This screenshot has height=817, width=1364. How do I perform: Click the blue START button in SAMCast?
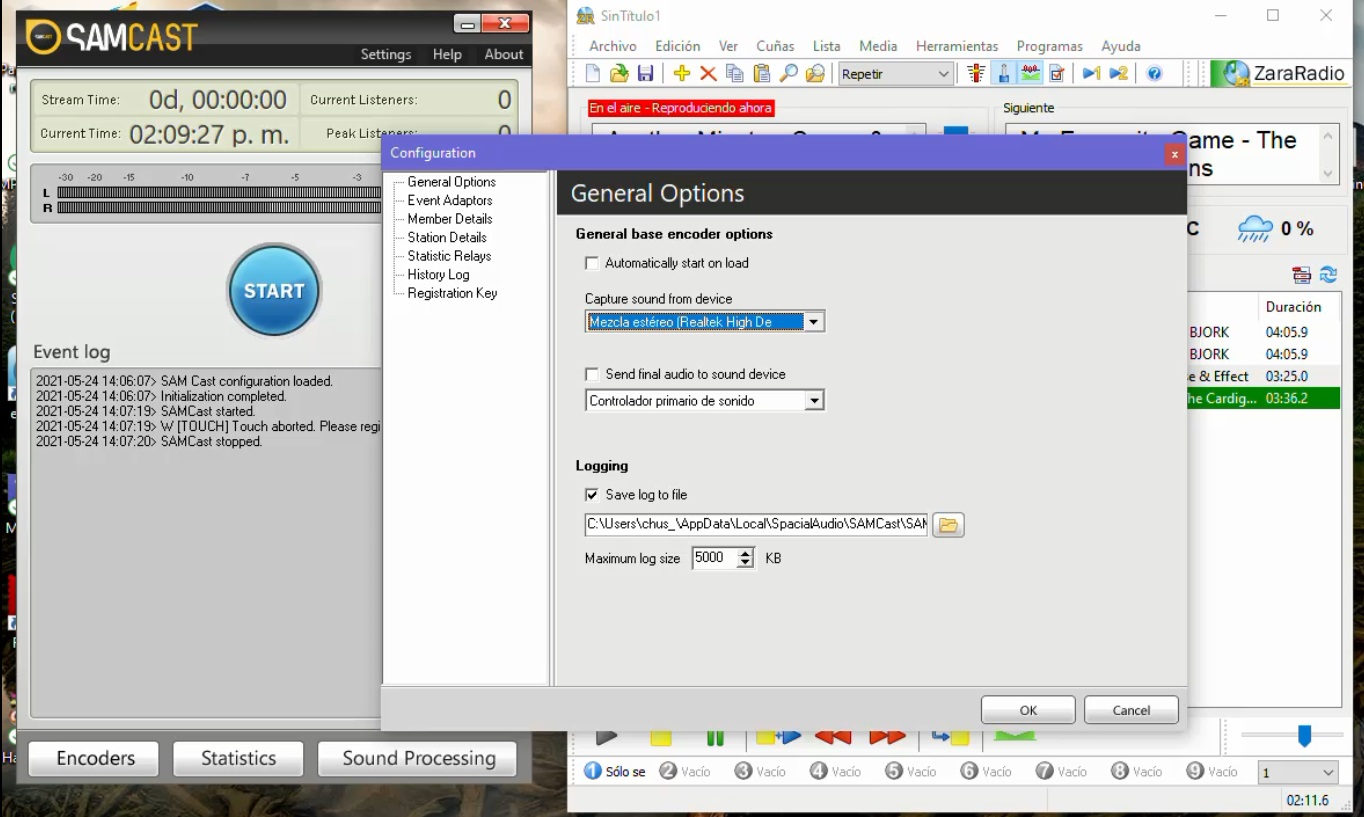click(274, 291)
